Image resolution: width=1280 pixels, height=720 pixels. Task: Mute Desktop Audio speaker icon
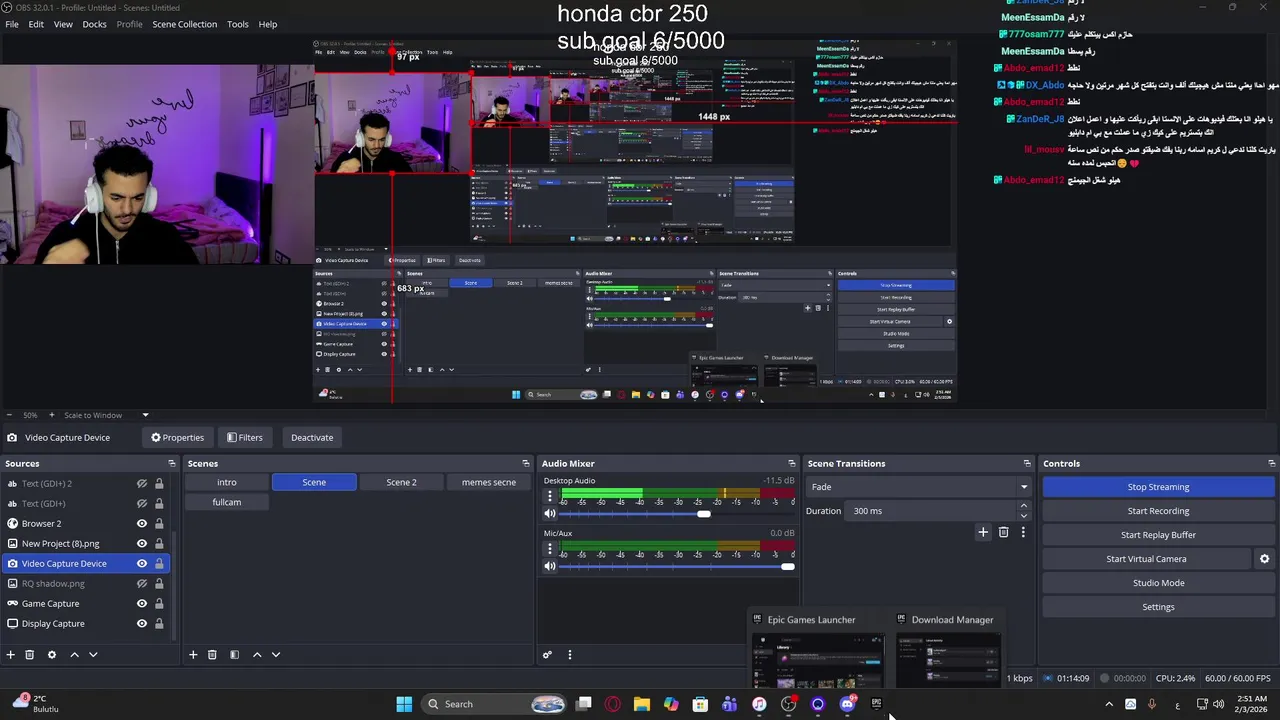point(550,513)
